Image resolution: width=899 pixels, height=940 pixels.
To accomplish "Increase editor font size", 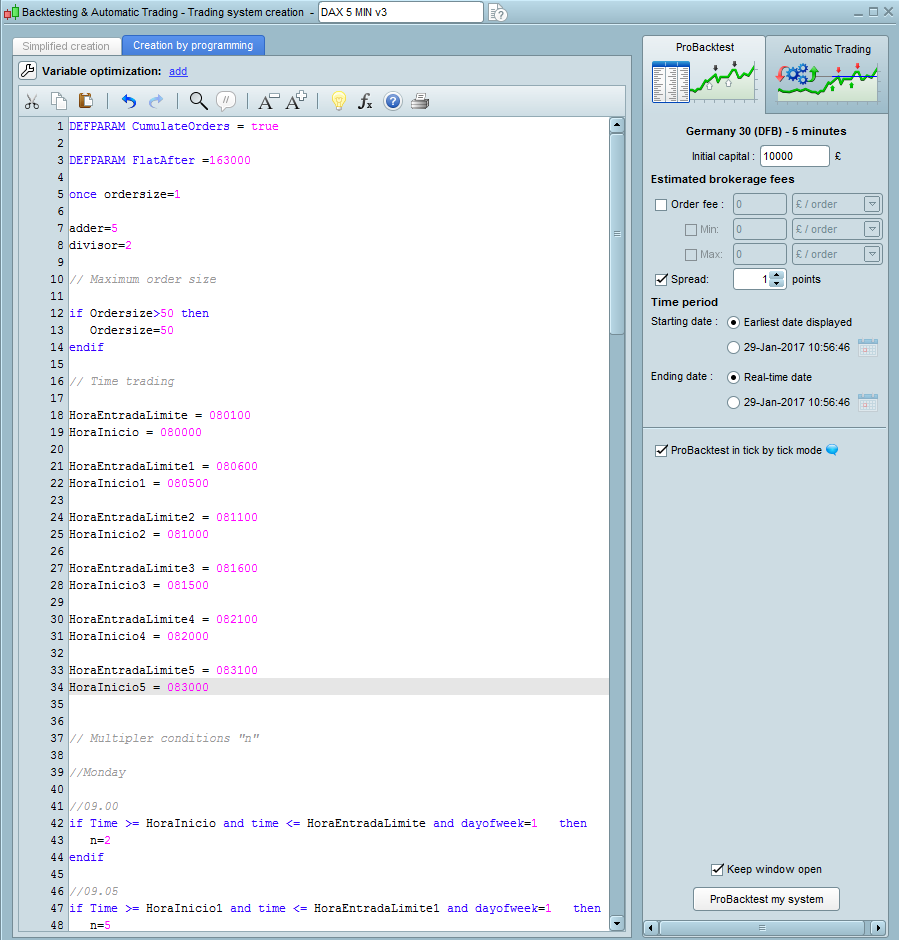I will tap(296, 101).
